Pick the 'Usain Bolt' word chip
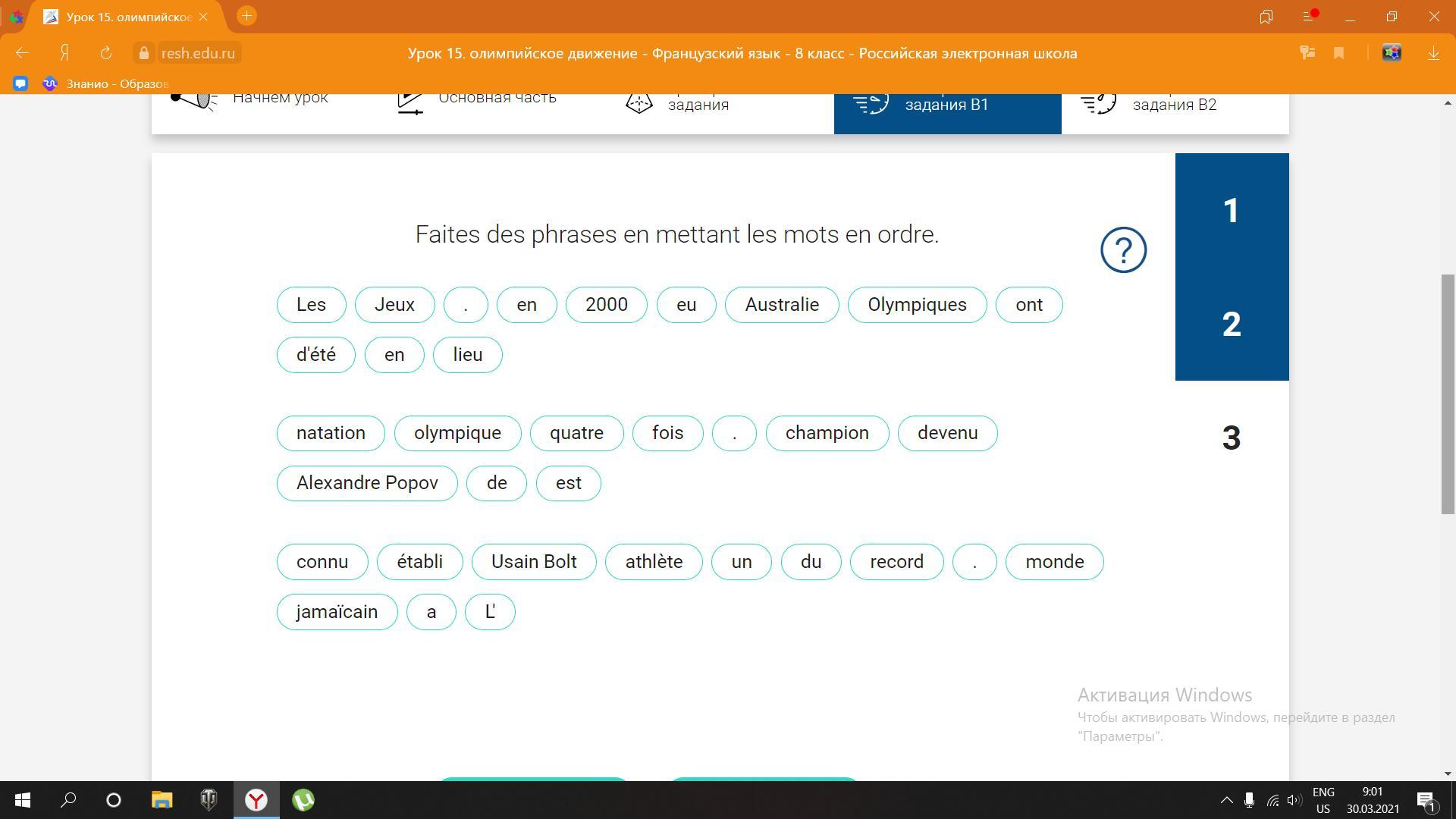Viewport: 1456px width, 819px height. (534, 562)
